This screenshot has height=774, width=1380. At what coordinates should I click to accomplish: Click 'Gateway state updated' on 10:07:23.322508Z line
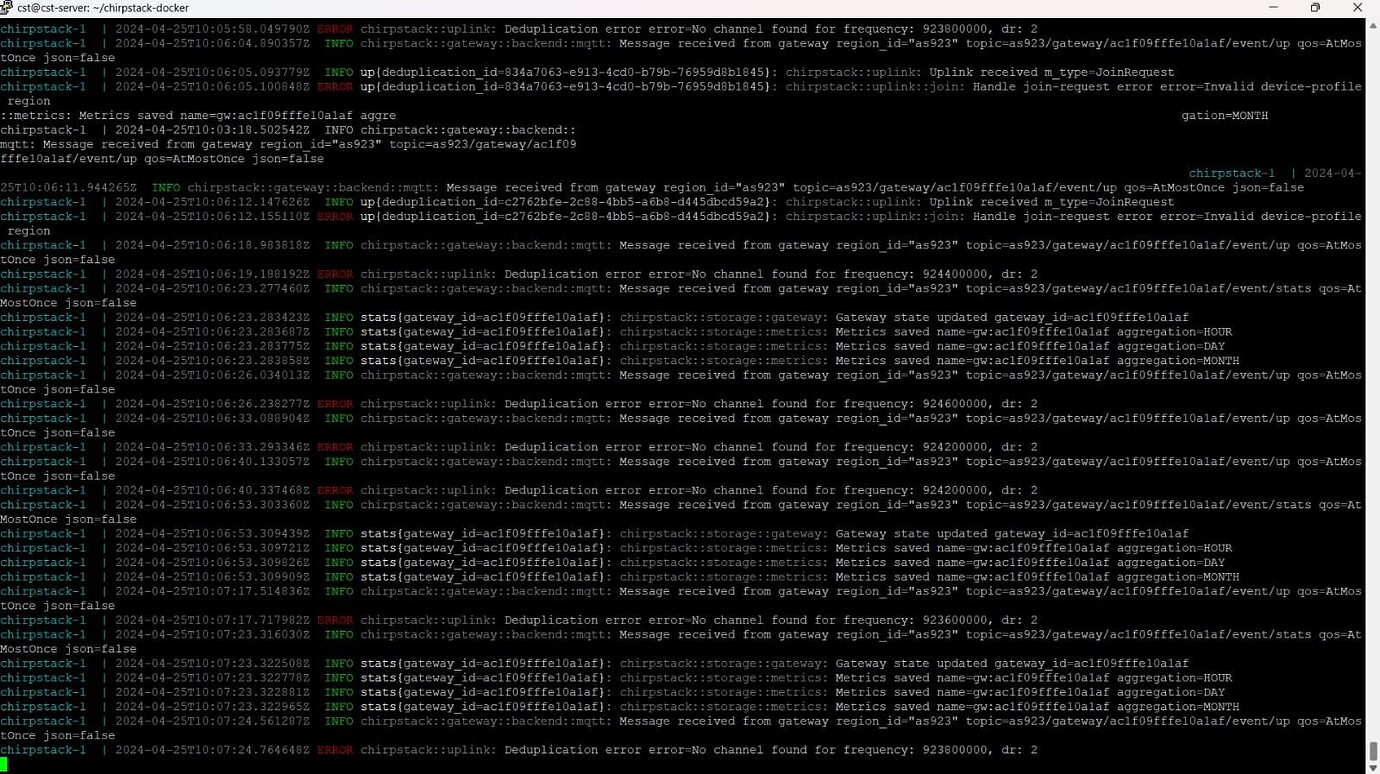[x=911, y=663]
